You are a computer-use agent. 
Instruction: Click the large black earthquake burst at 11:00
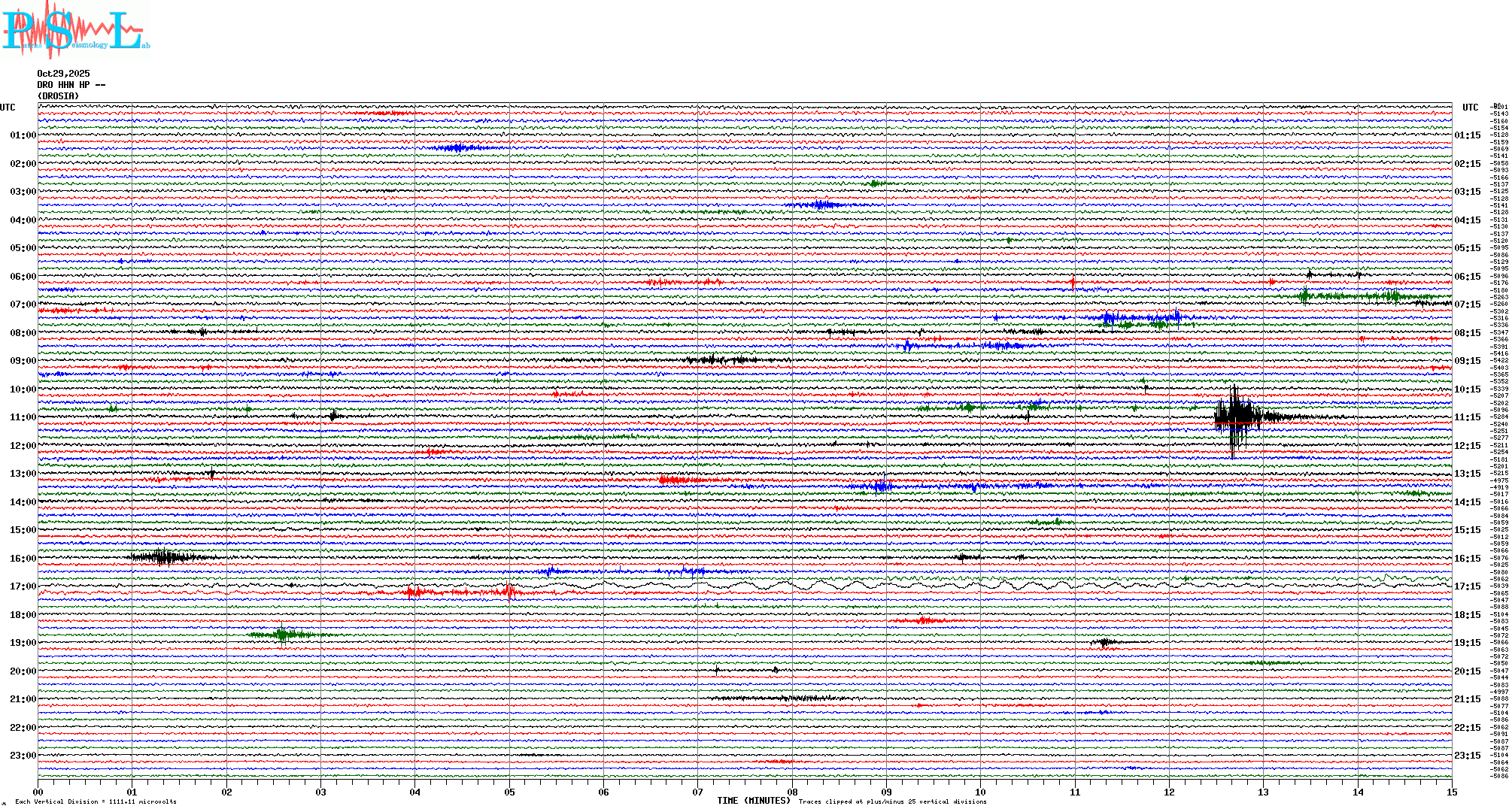point(1236,417)
